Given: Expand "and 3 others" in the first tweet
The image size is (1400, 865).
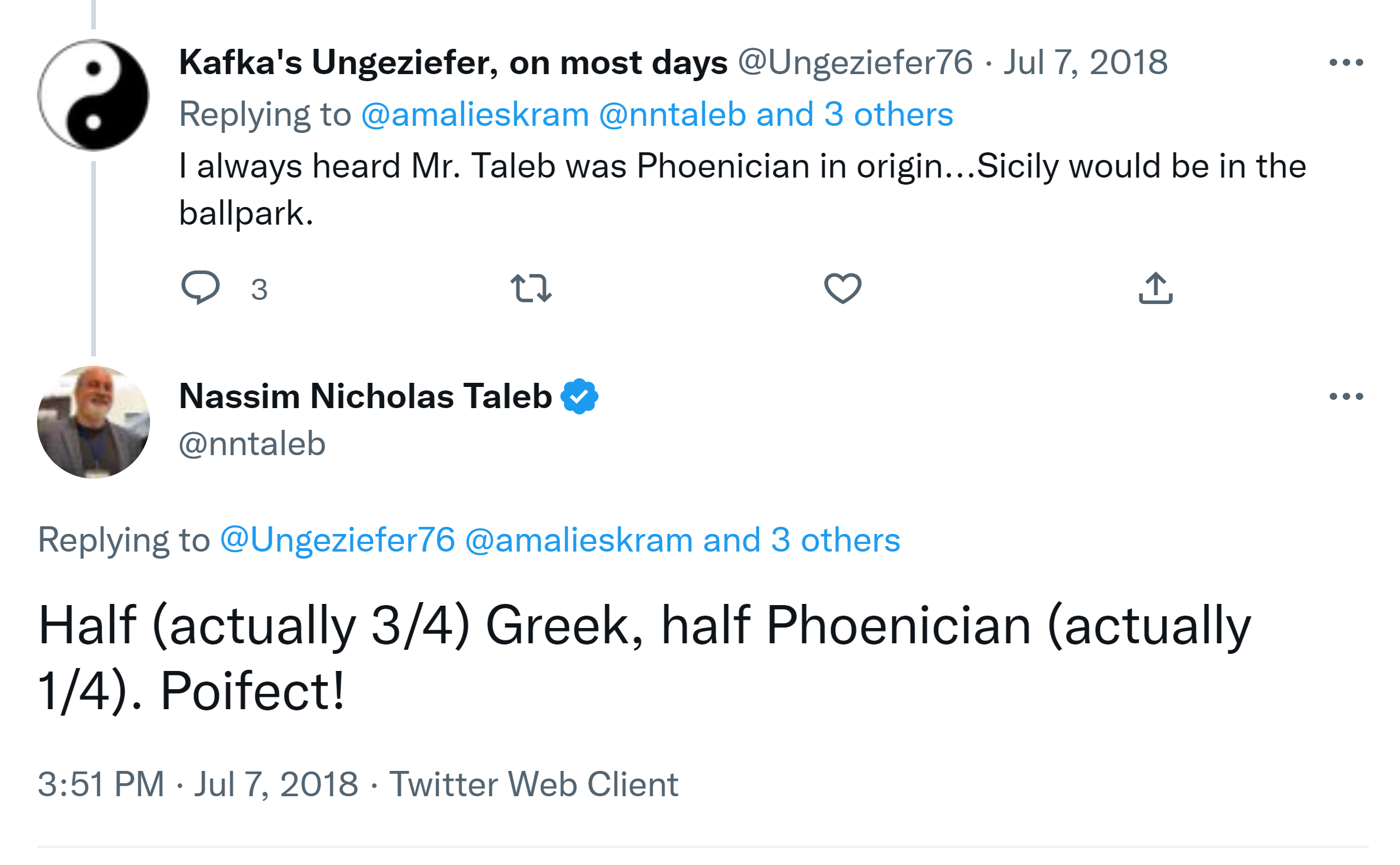Looking at the screenshot, I should coord(855,114).
